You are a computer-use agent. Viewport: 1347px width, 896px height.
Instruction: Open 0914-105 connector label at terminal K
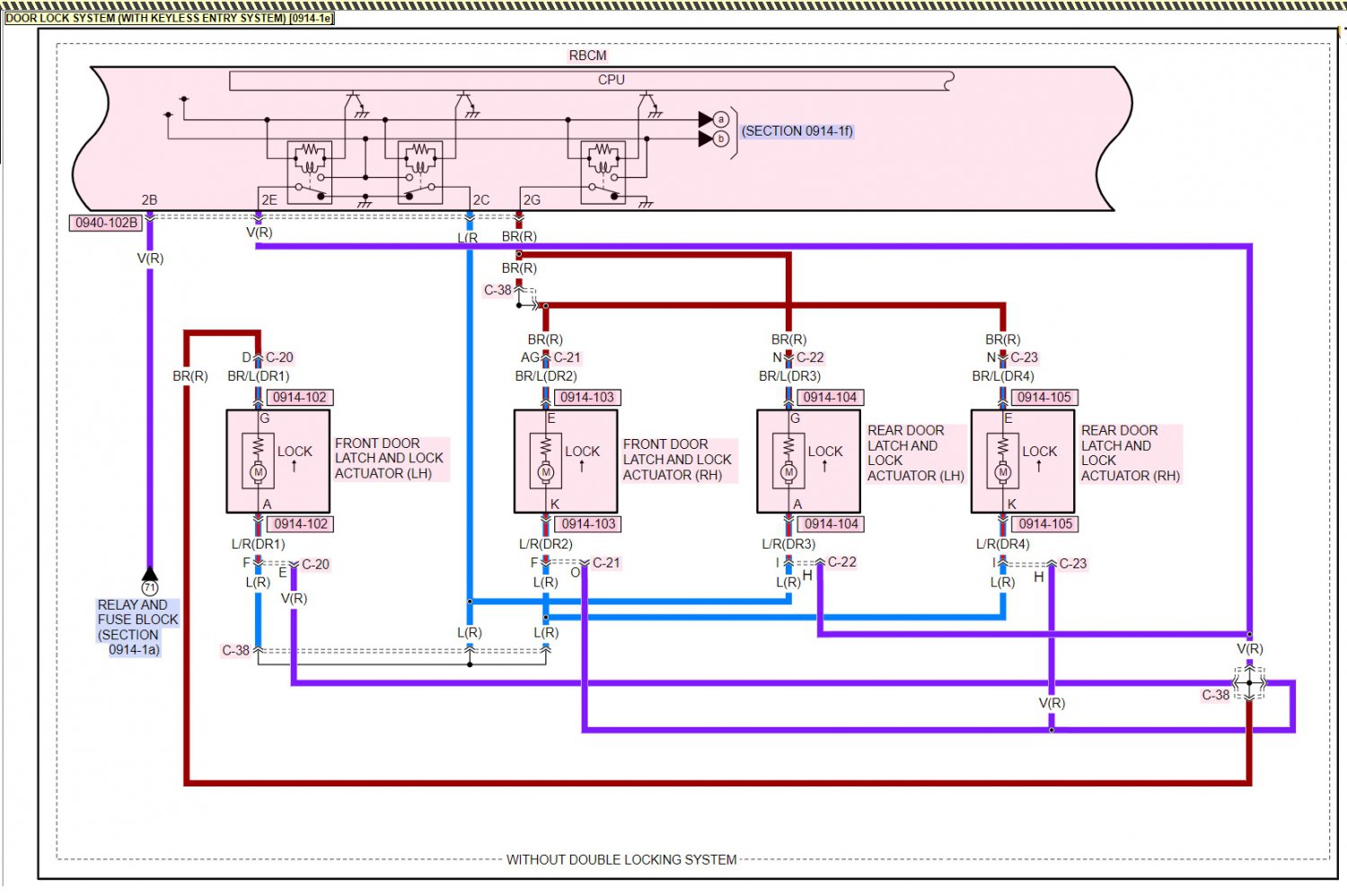point(1046,523)
